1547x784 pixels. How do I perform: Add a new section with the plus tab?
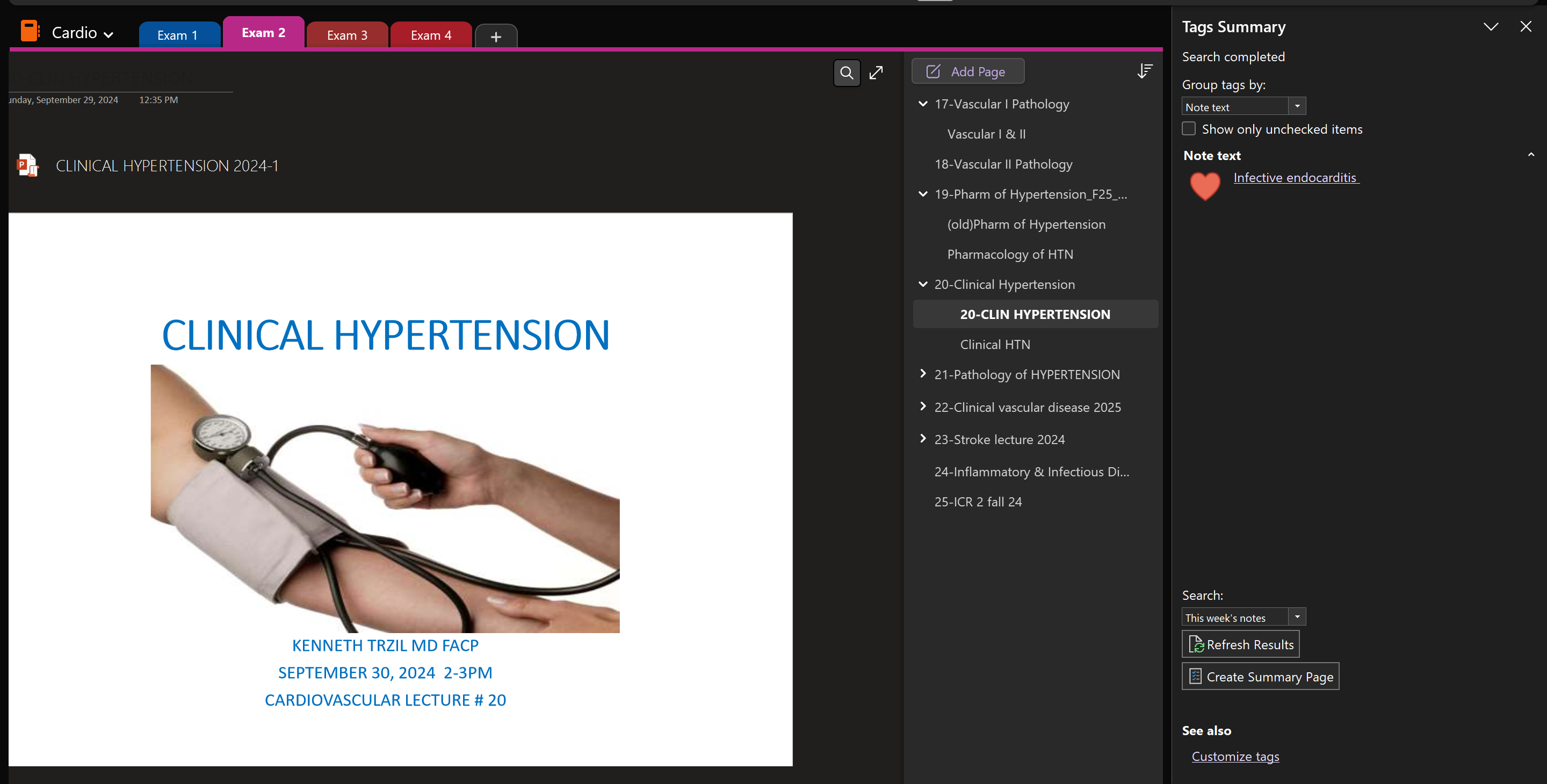[495, 37]
